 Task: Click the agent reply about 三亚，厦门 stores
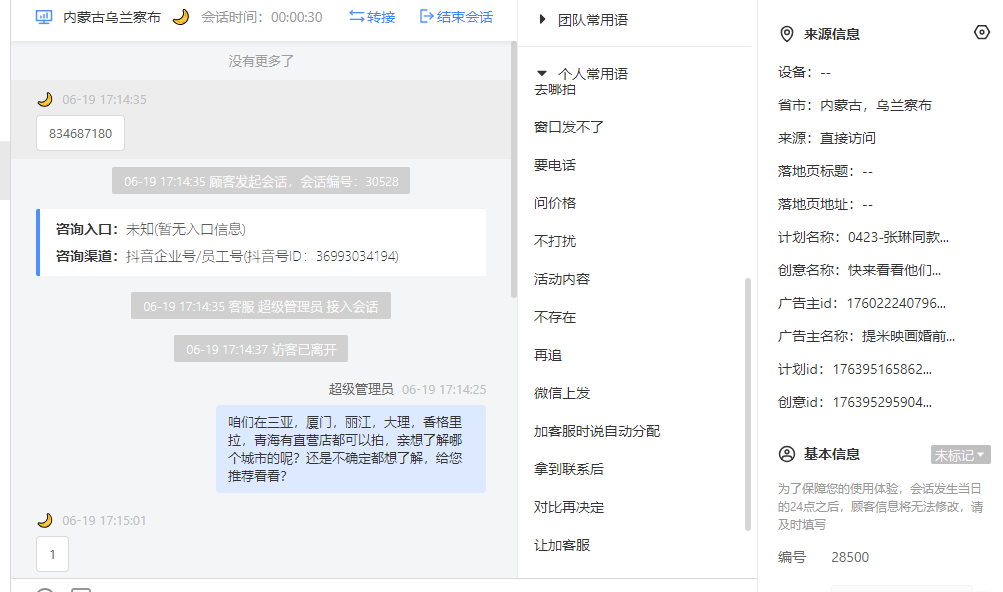(351, 449)
